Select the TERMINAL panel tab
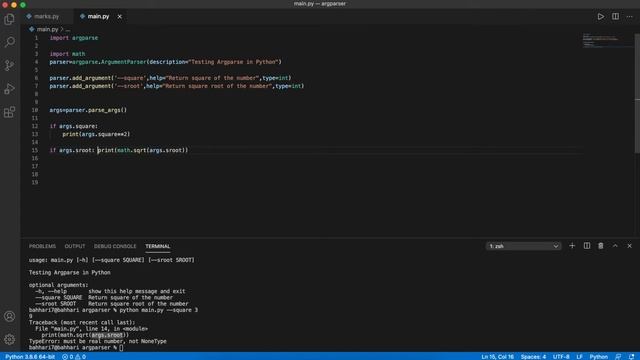 tap(158, 246)
